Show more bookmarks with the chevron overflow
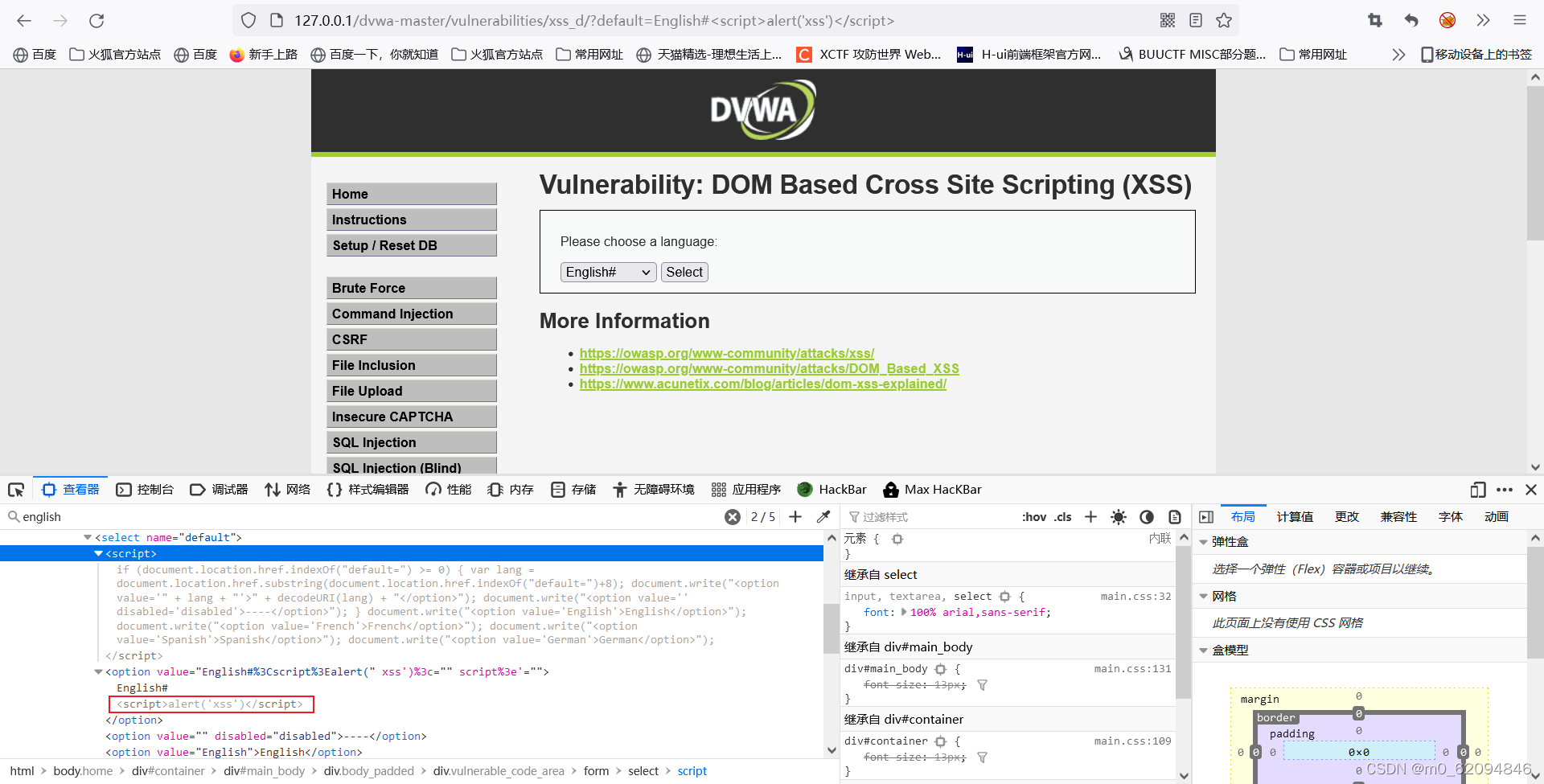Screen dimensions: 1544x784 (x=1398, y=55)
